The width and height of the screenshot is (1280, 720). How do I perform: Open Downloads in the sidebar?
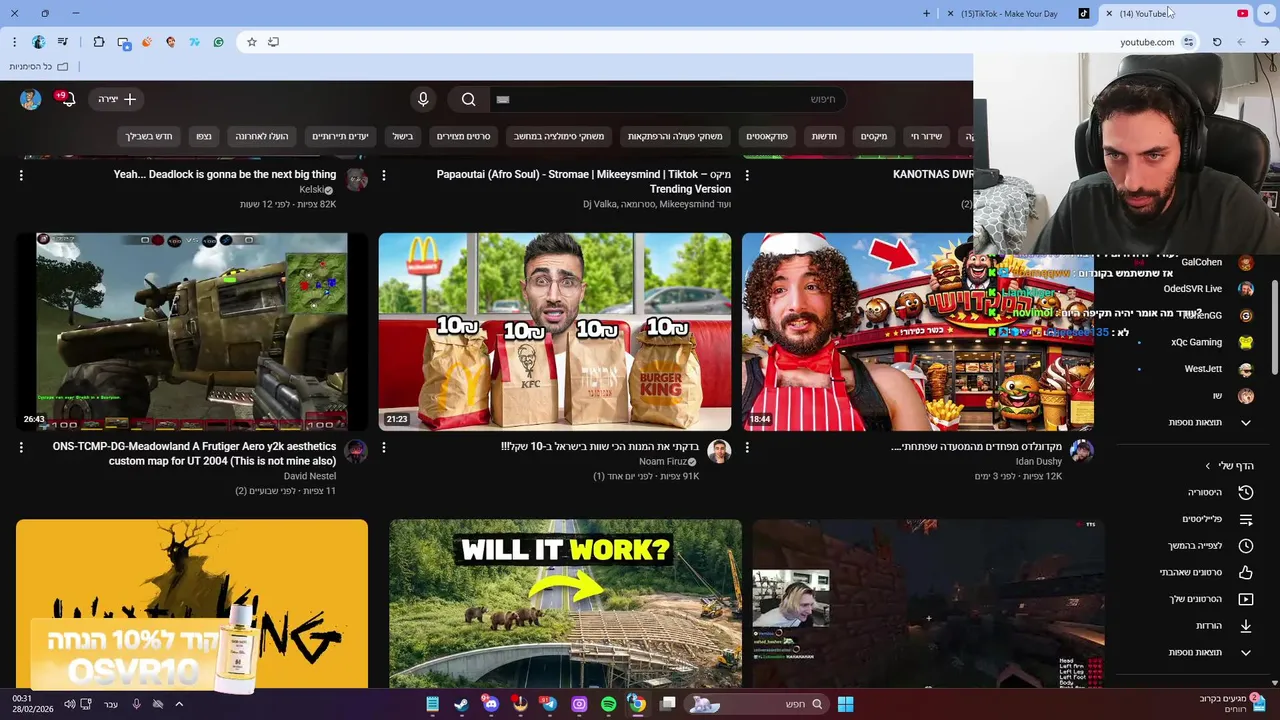click(1224, 626)
